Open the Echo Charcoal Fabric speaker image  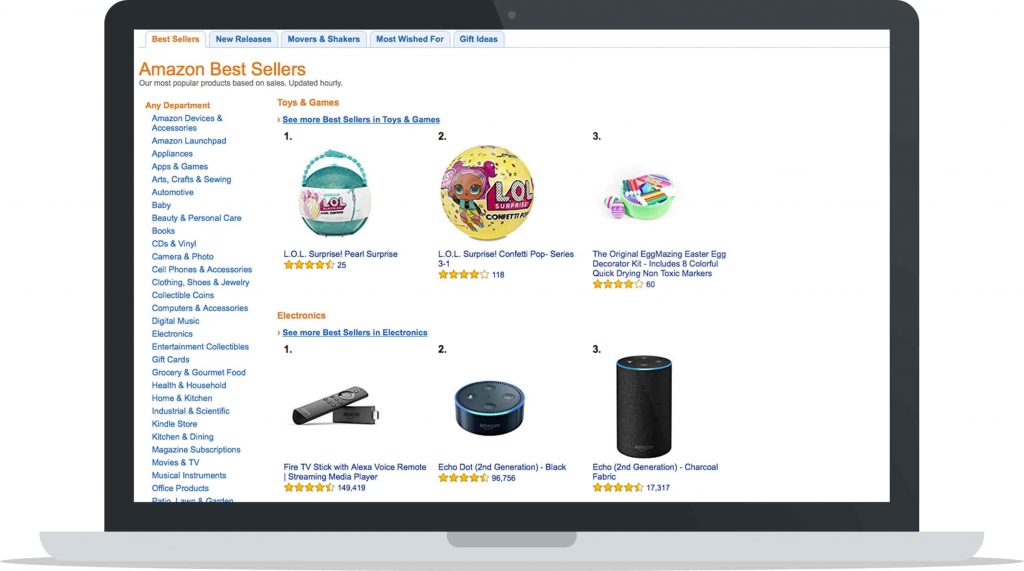pos(644,404)
